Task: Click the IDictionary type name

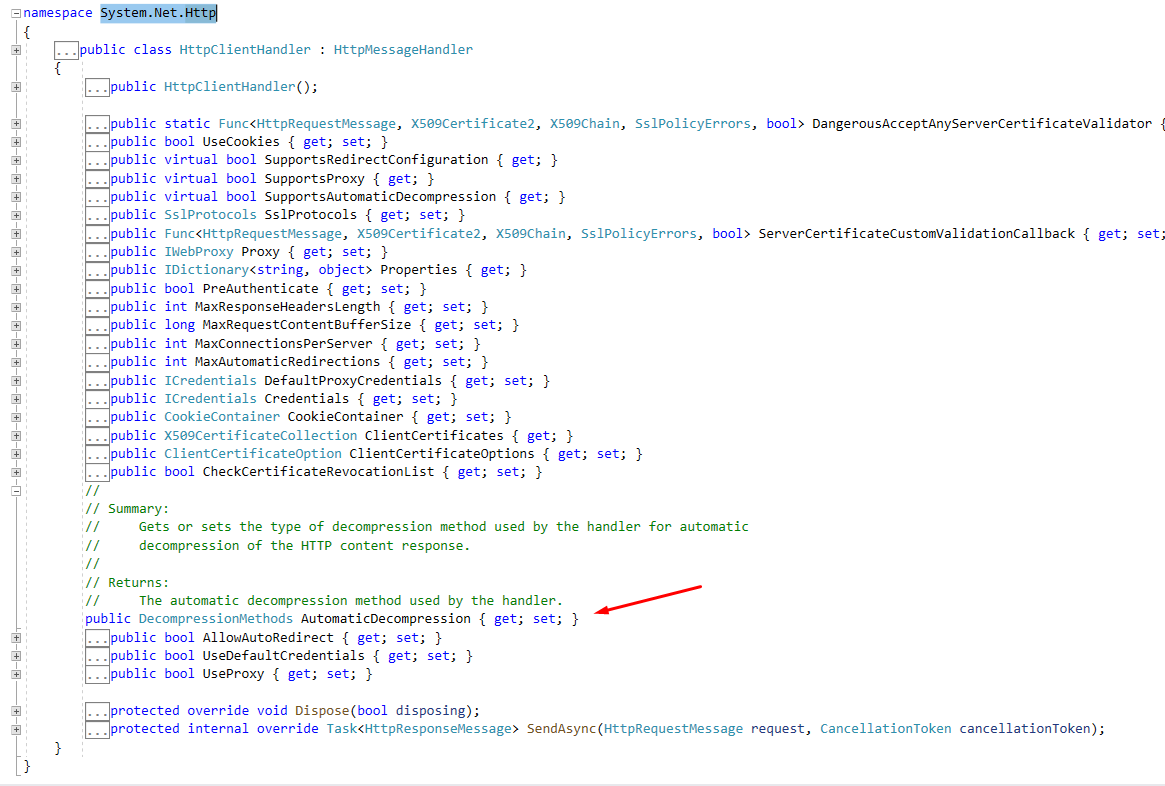Action: click(207, 270)
